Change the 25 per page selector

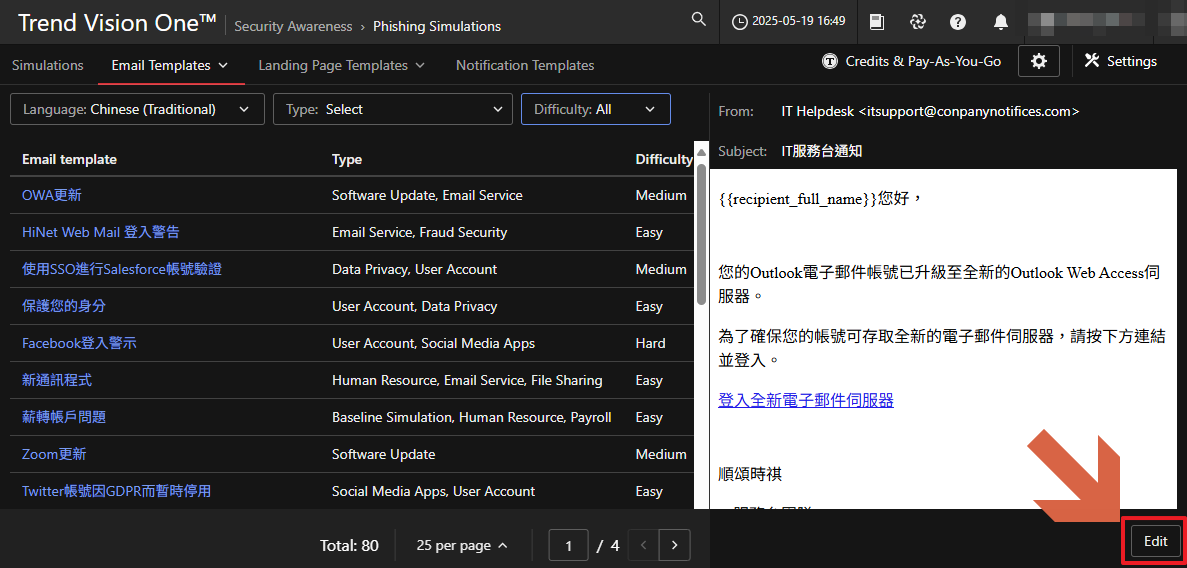461,545
